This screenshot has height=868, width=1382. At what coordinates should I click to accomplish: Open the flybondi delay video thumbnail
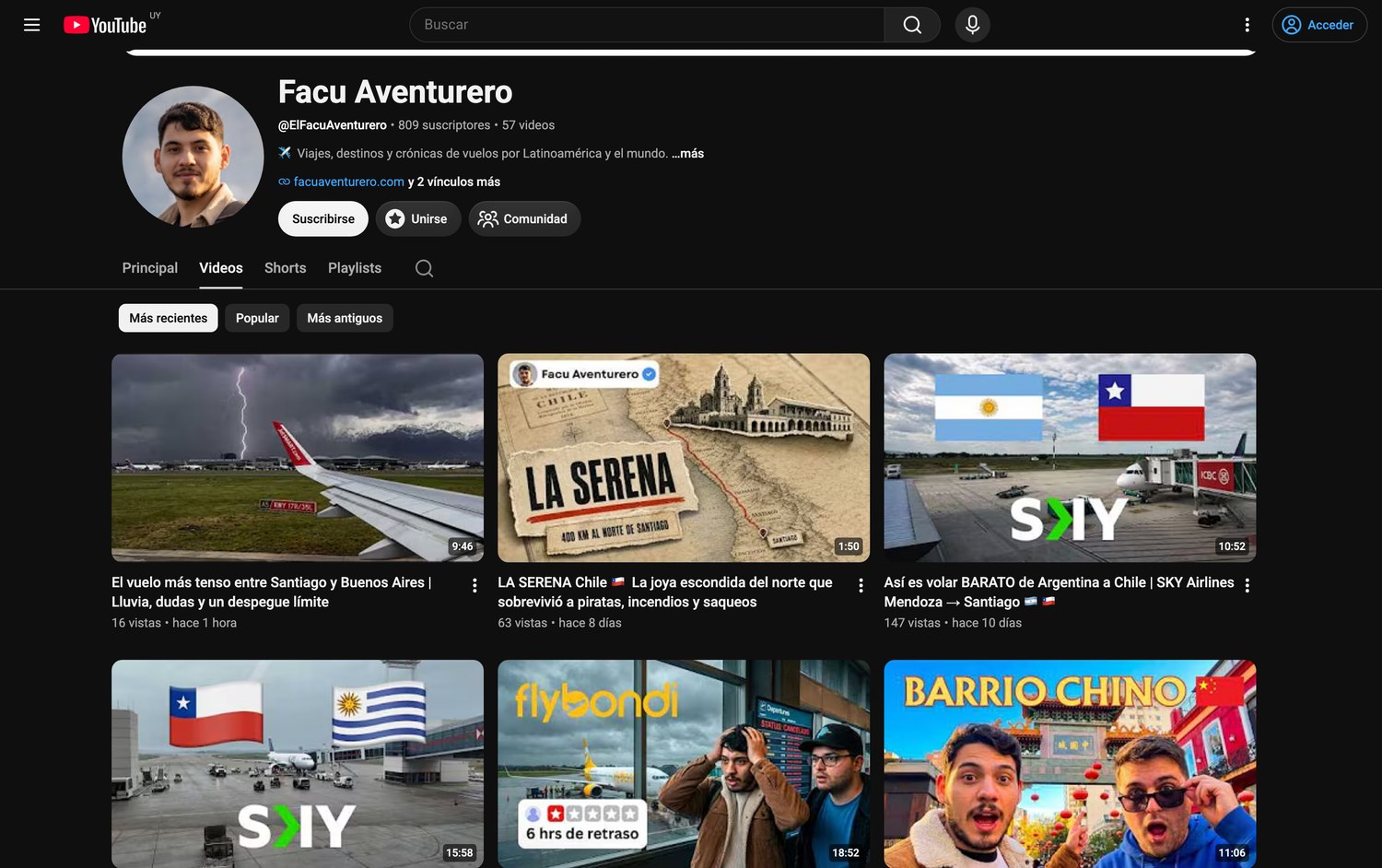684,764
